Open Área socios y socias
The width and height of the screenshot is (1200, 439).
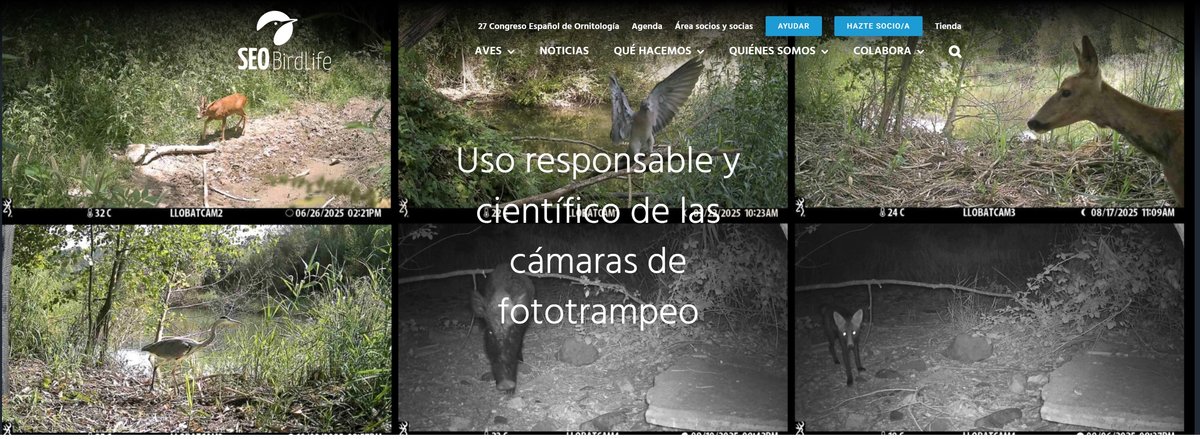pyautogui.click(x=713, y=26)
